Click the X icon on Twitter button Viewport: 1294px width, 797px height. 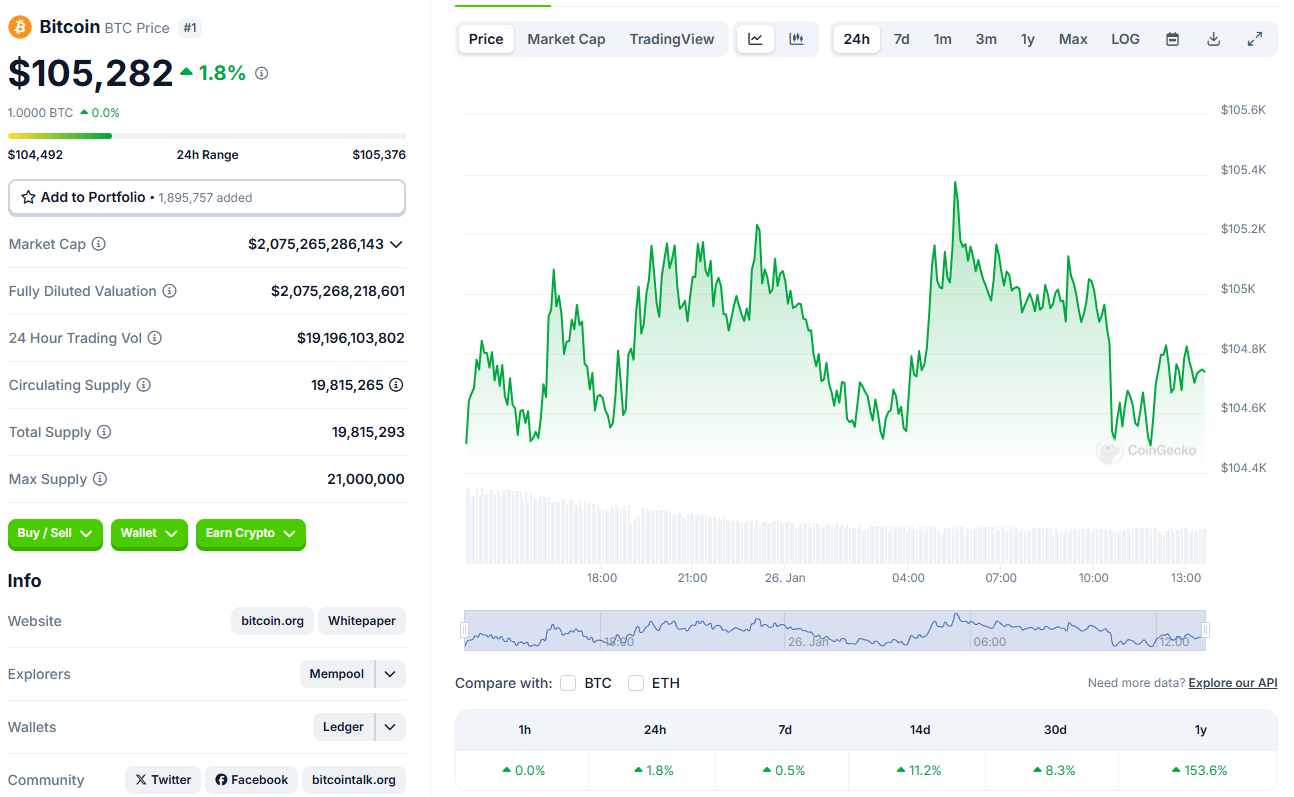pos(141,780)
